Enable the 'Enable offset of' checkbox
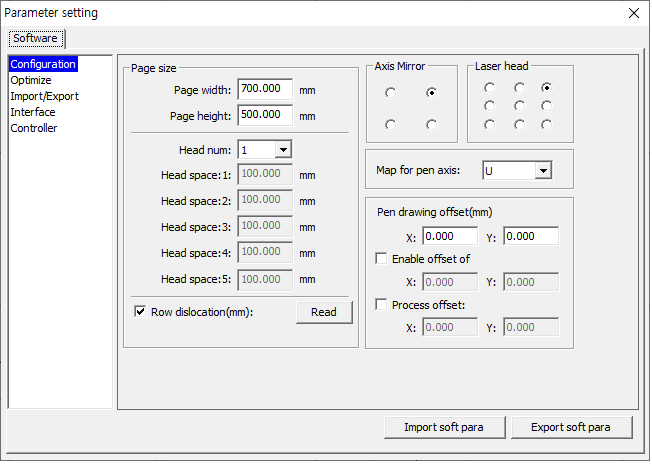The height and width of the screenshot is (466, 652). click(381, 258)
